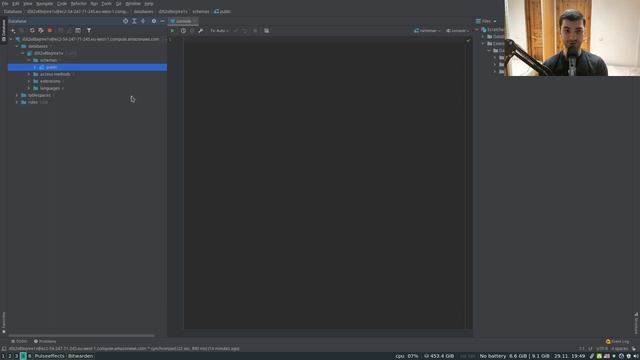Select the languages tree row
Viewport: 640px width, 360px height.
point(87,88)
